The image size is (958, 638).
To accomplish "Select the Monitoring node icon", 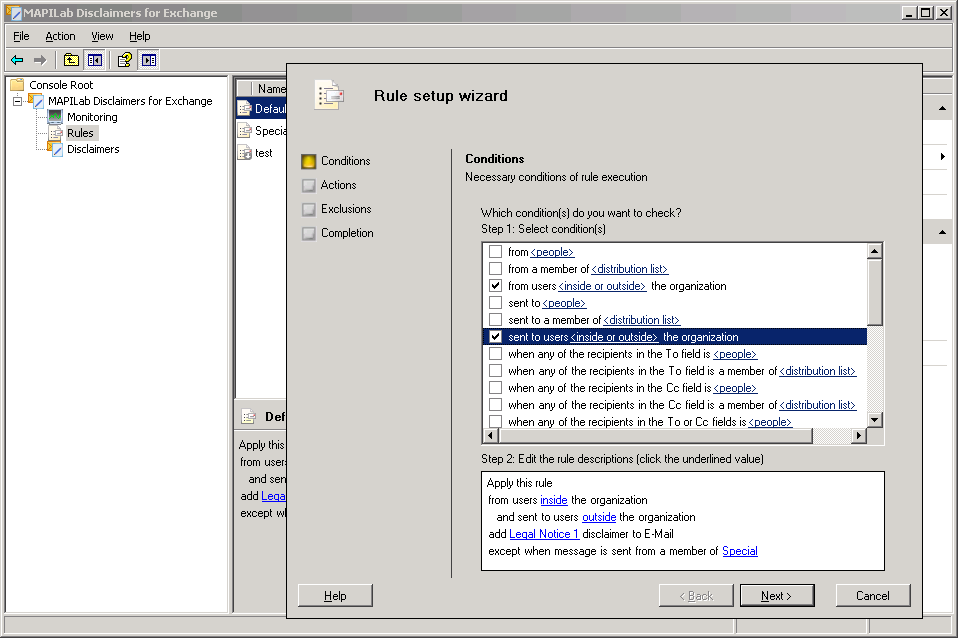I will click(x=55, y=117).
